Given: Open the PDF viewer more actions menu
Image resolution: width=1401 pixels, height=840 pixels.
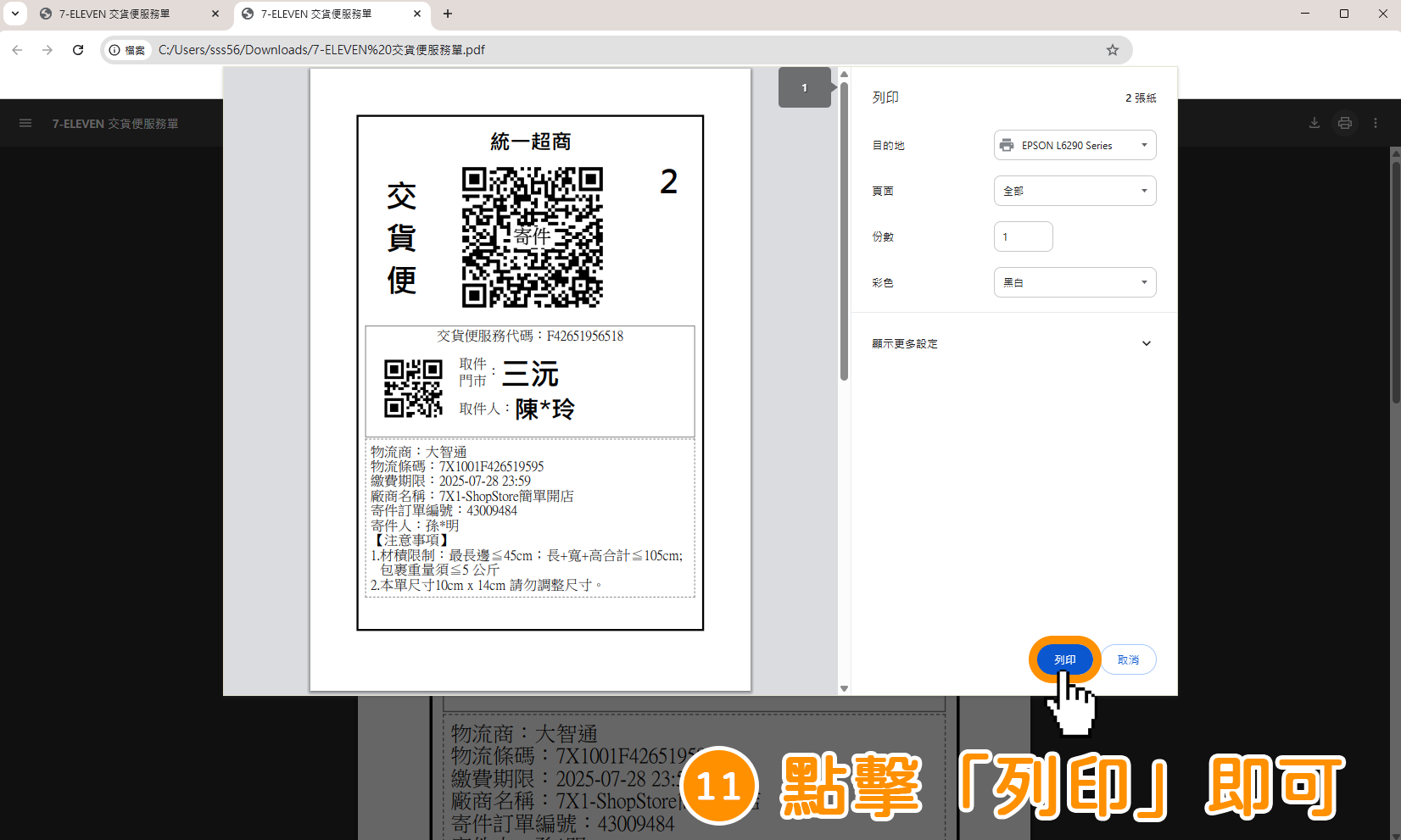Looking at the screenshot, I should click(1376, 123).
